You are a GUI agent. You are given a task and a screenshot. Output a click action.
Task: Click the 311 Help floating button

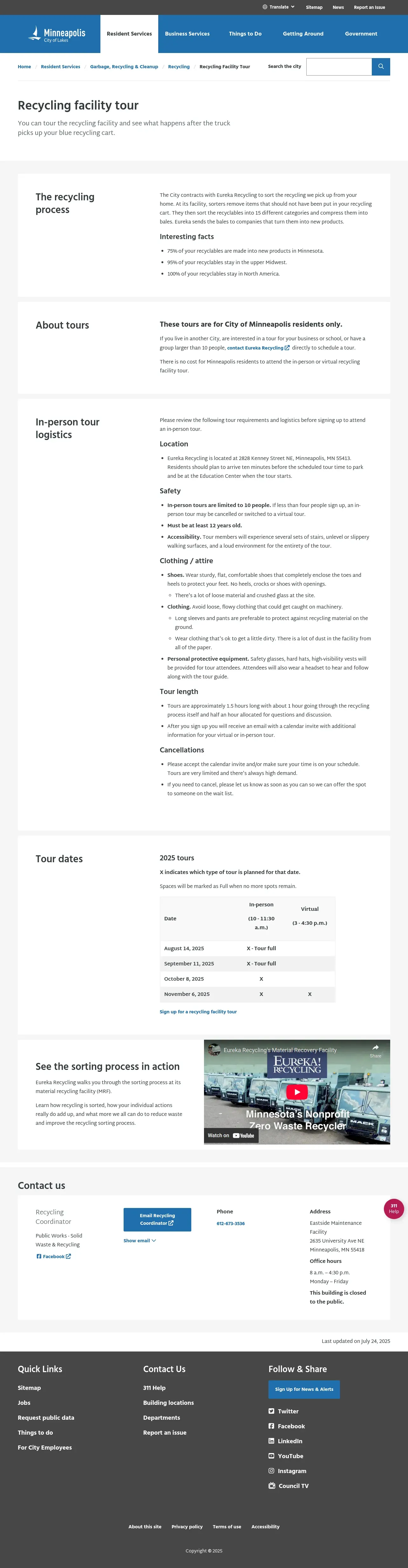pyautogui.click(x=393, y=1208)
